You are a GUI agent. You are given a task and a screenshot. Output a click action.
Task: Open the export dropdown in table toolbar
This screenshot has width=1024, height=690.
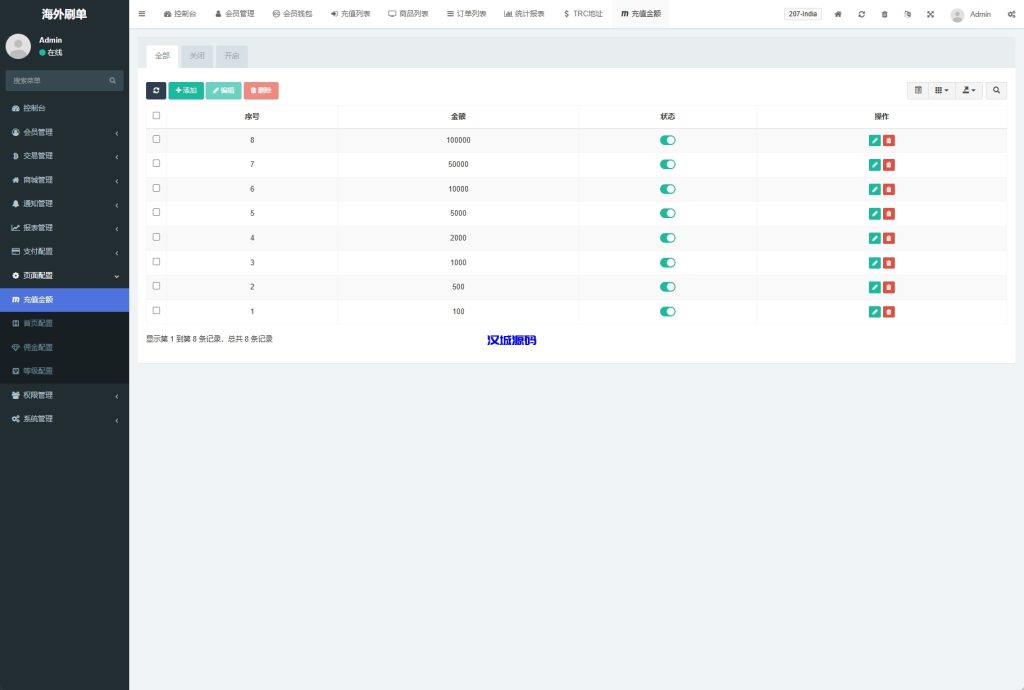[x=968, y=90]
